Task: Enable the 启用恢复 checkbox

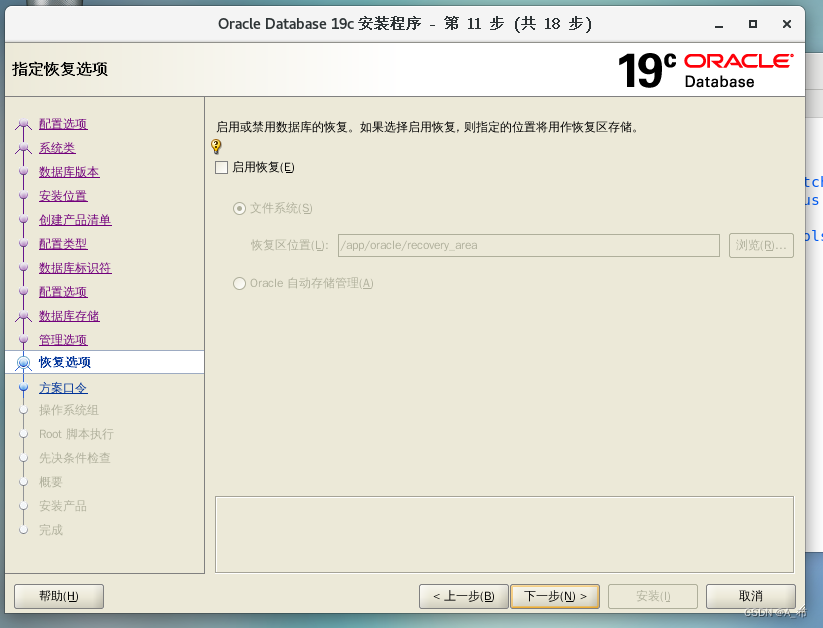Action: click(221, 168)
